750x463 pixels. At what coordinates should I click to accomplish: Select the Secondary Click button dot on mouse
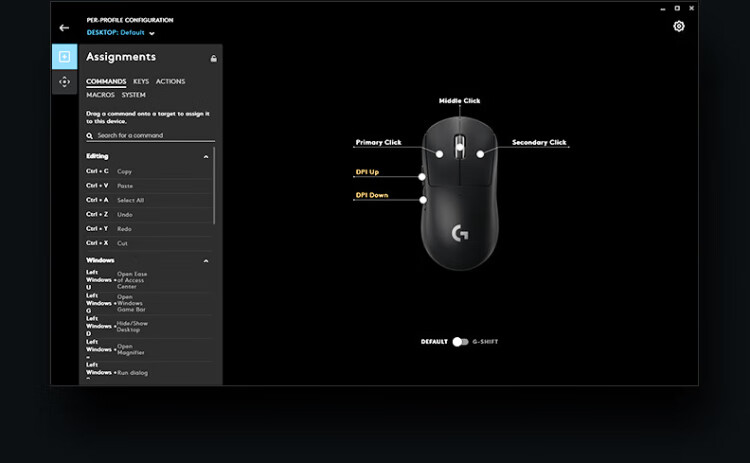480,154
